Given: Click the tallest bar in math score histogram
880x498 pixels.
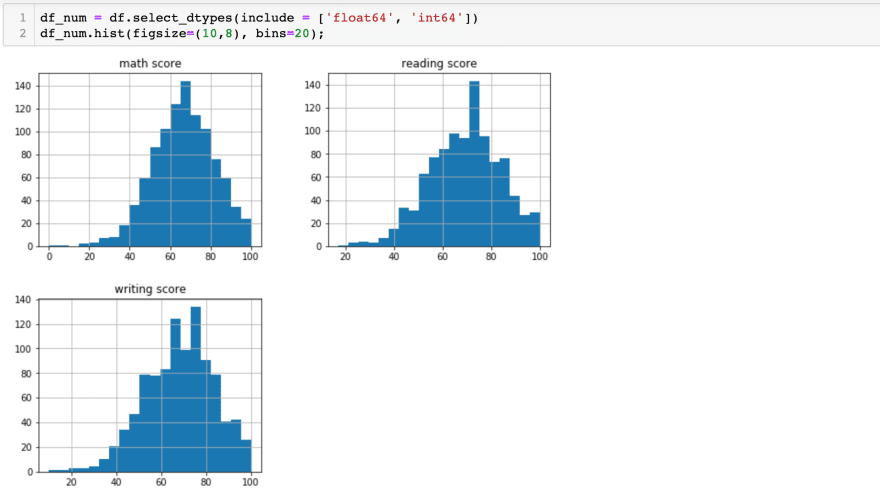Looking at the screenshot, I should pos(185,164).
